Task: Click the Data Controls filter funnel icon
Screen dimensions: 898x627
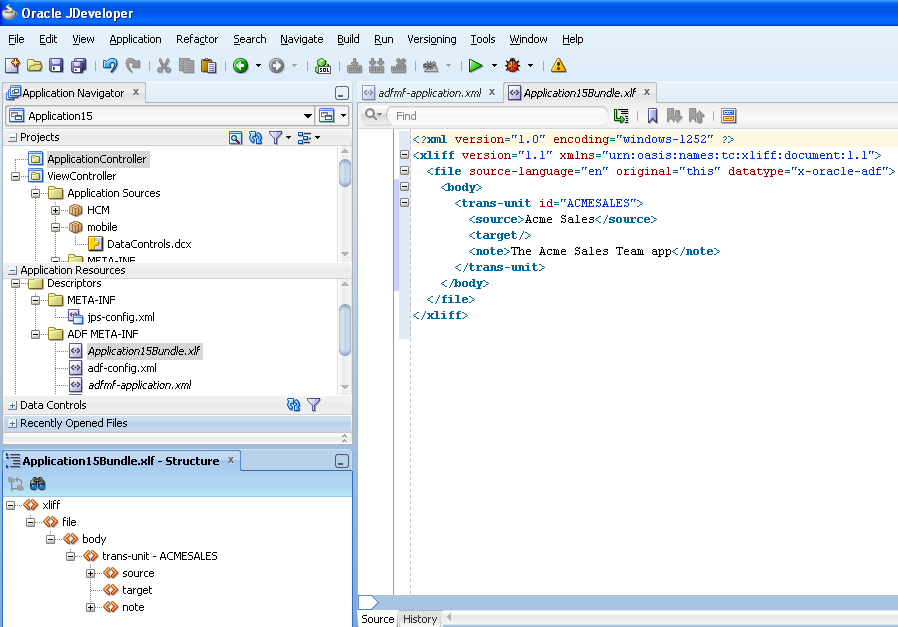Action: (314, 405)
